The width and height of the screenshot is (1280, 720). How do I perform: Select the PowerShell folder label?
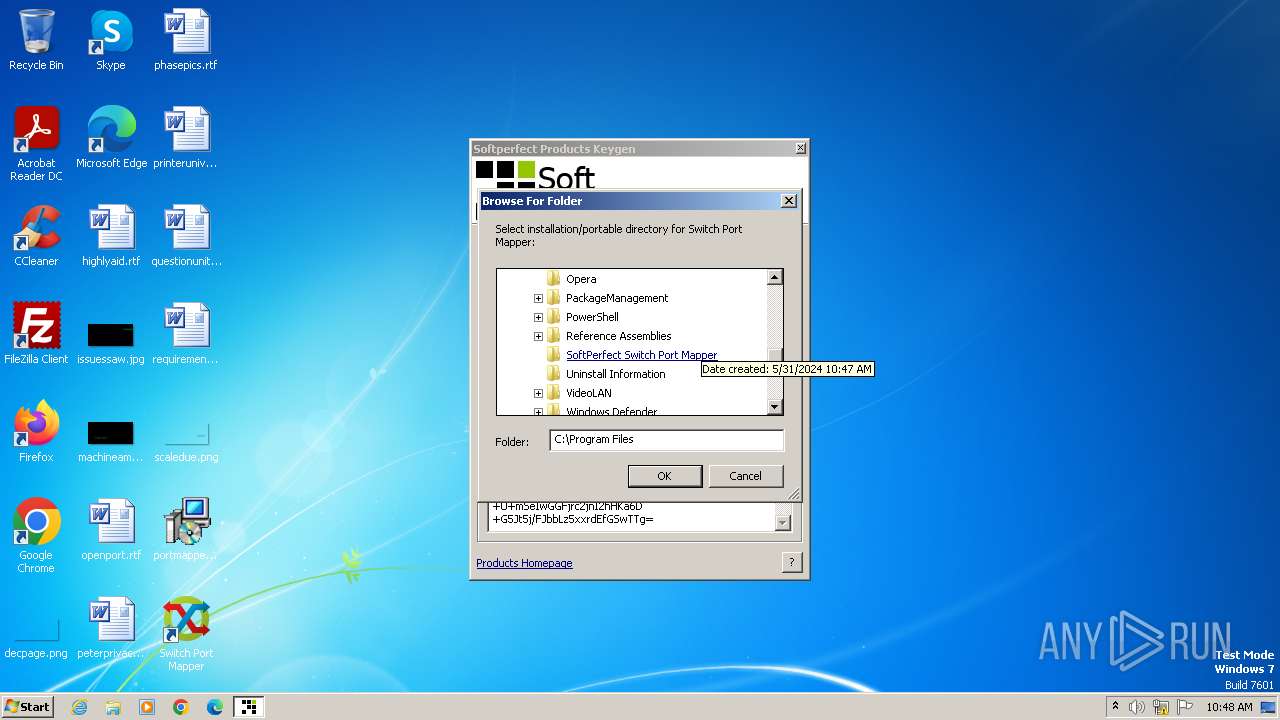592,317
